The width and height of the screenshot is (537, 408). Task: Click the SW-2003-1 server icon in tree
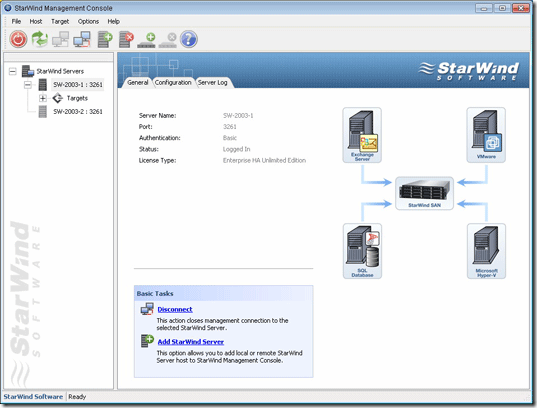43,85
